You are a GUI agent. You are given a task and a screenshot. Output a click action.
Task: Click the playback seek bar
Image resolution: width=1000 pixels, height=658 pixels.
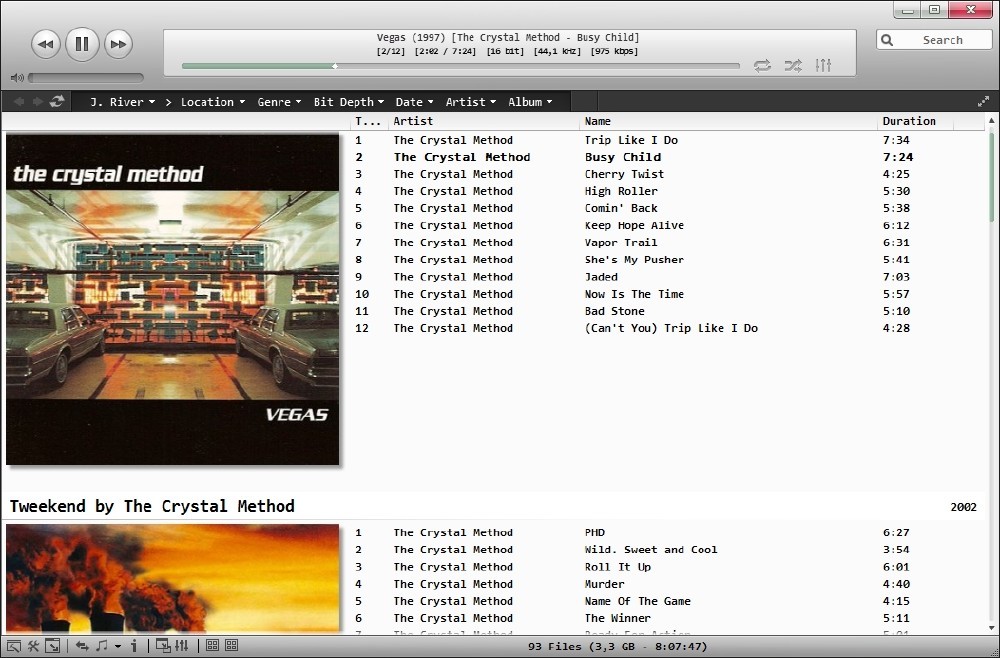point(460,66)
